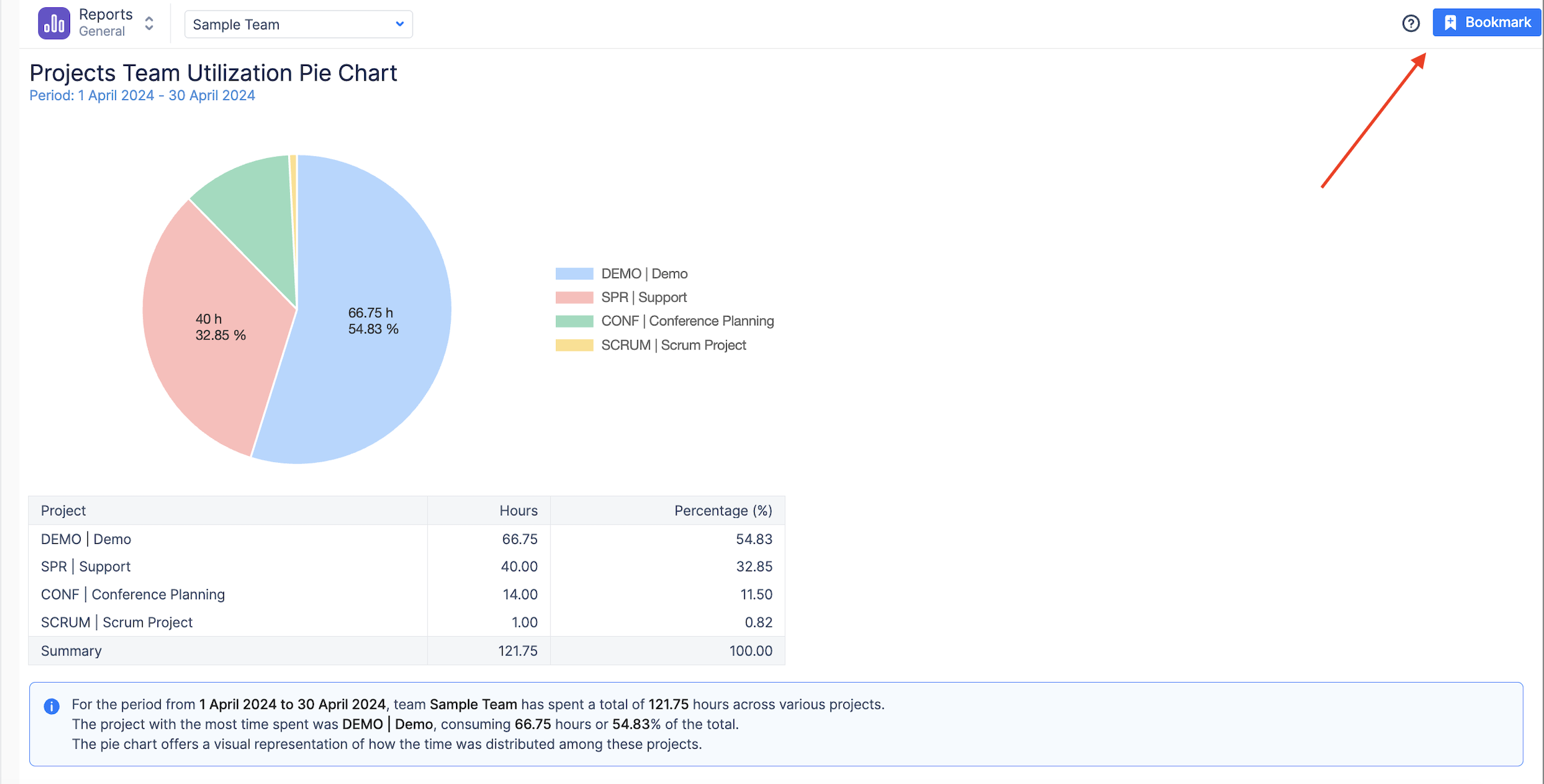Select the SCRUM | Scrum Project table row
This screenshot has width=1544, height=784.
[117, 623]
